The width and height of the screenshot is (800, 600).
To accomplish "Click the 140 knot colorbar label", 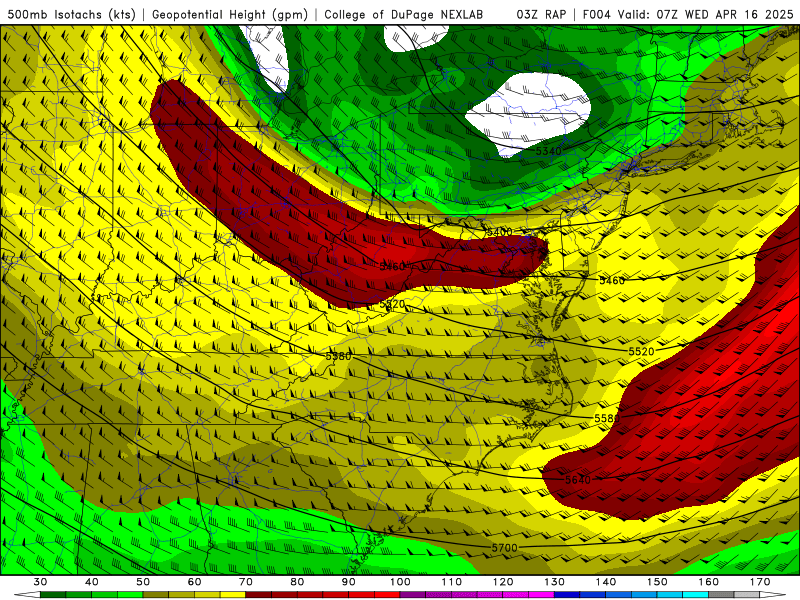I will [x=606, y=582].
